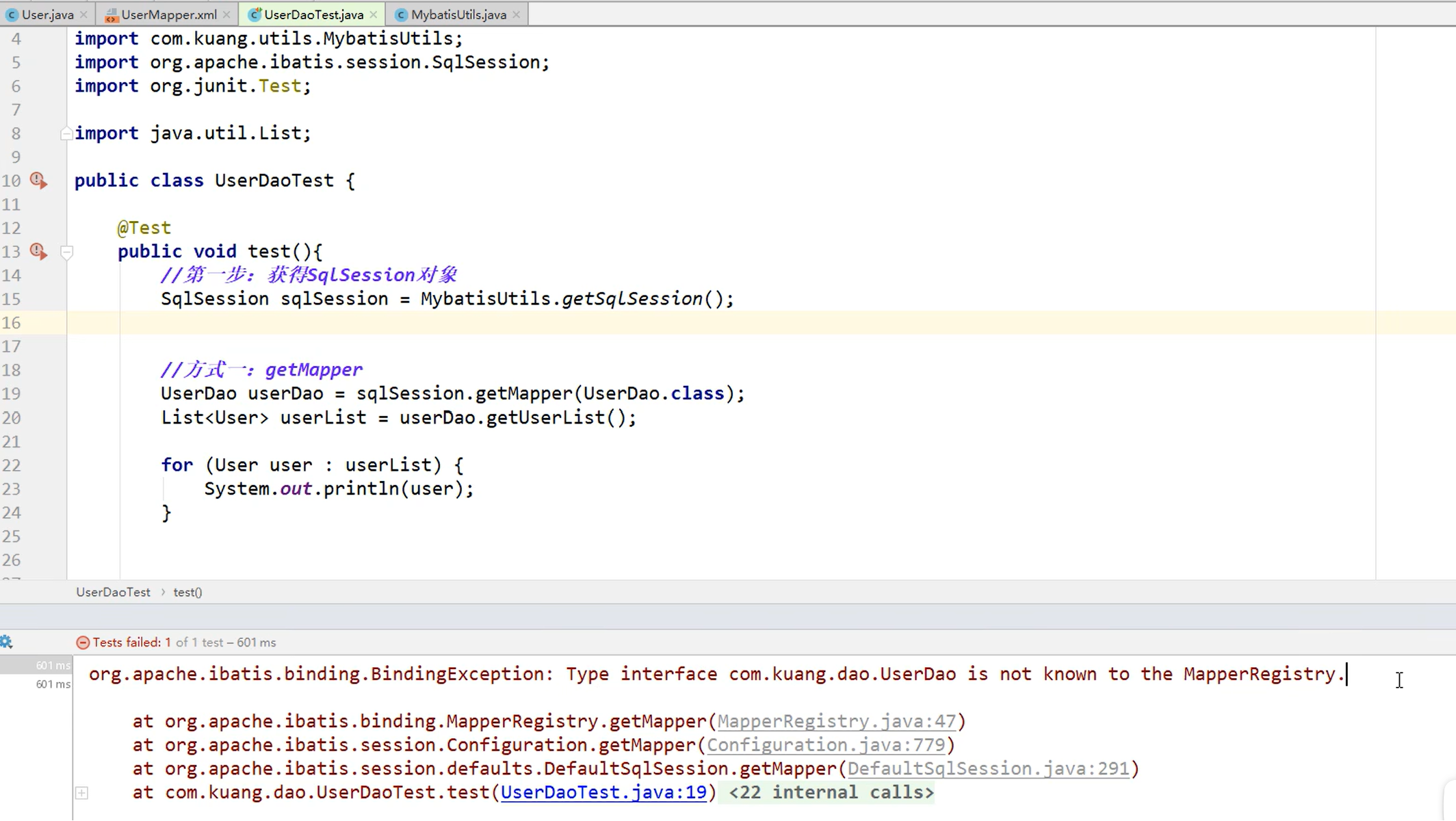Close the UserDaoTest.java tab

pos(373,14)
